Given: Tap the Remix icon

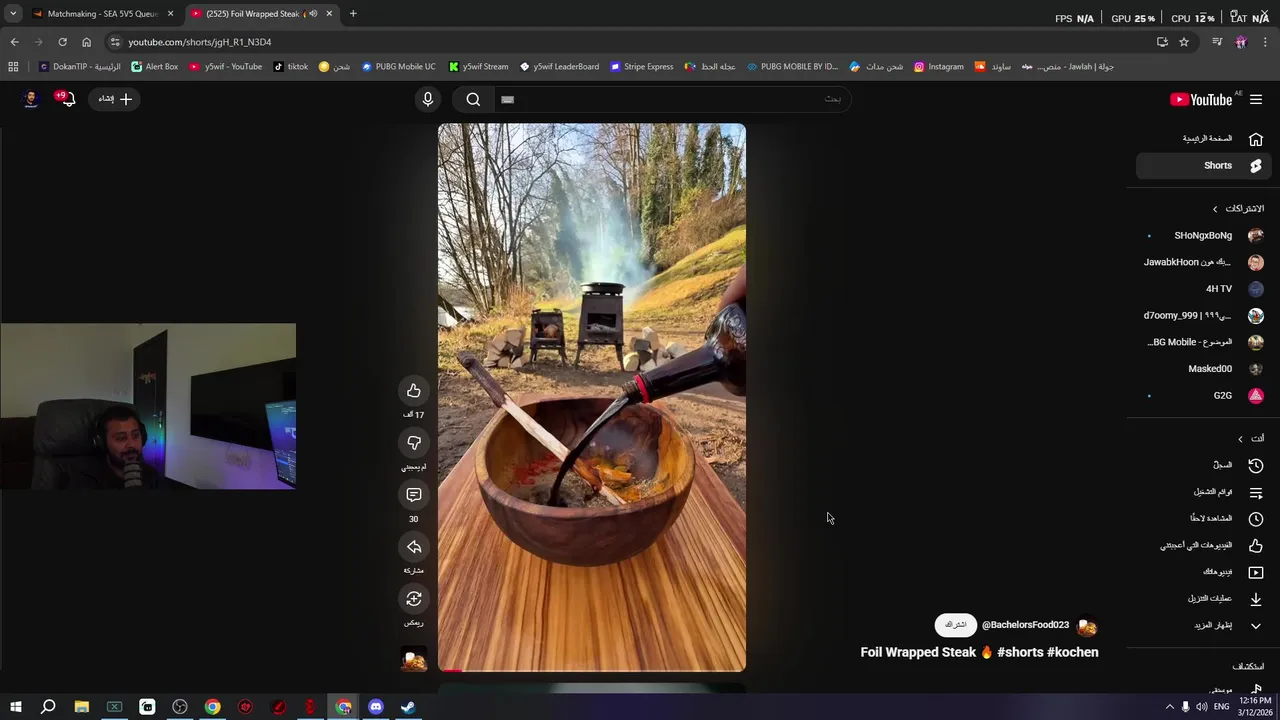Looking at the screenshot, I should click(x=414, y=599).
